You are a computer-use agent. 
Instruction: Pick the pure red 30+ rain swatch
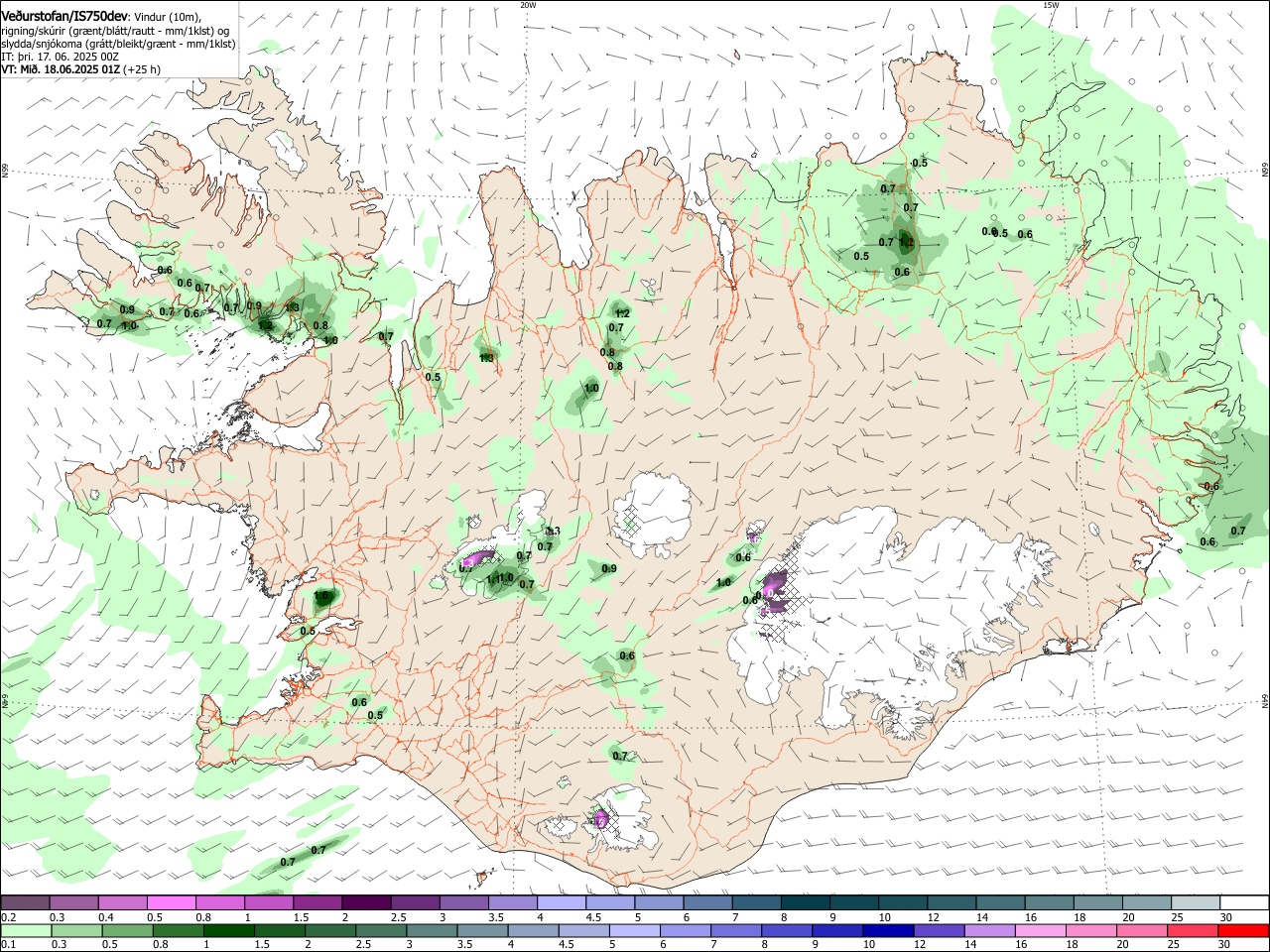click(x=1242, y=930)
